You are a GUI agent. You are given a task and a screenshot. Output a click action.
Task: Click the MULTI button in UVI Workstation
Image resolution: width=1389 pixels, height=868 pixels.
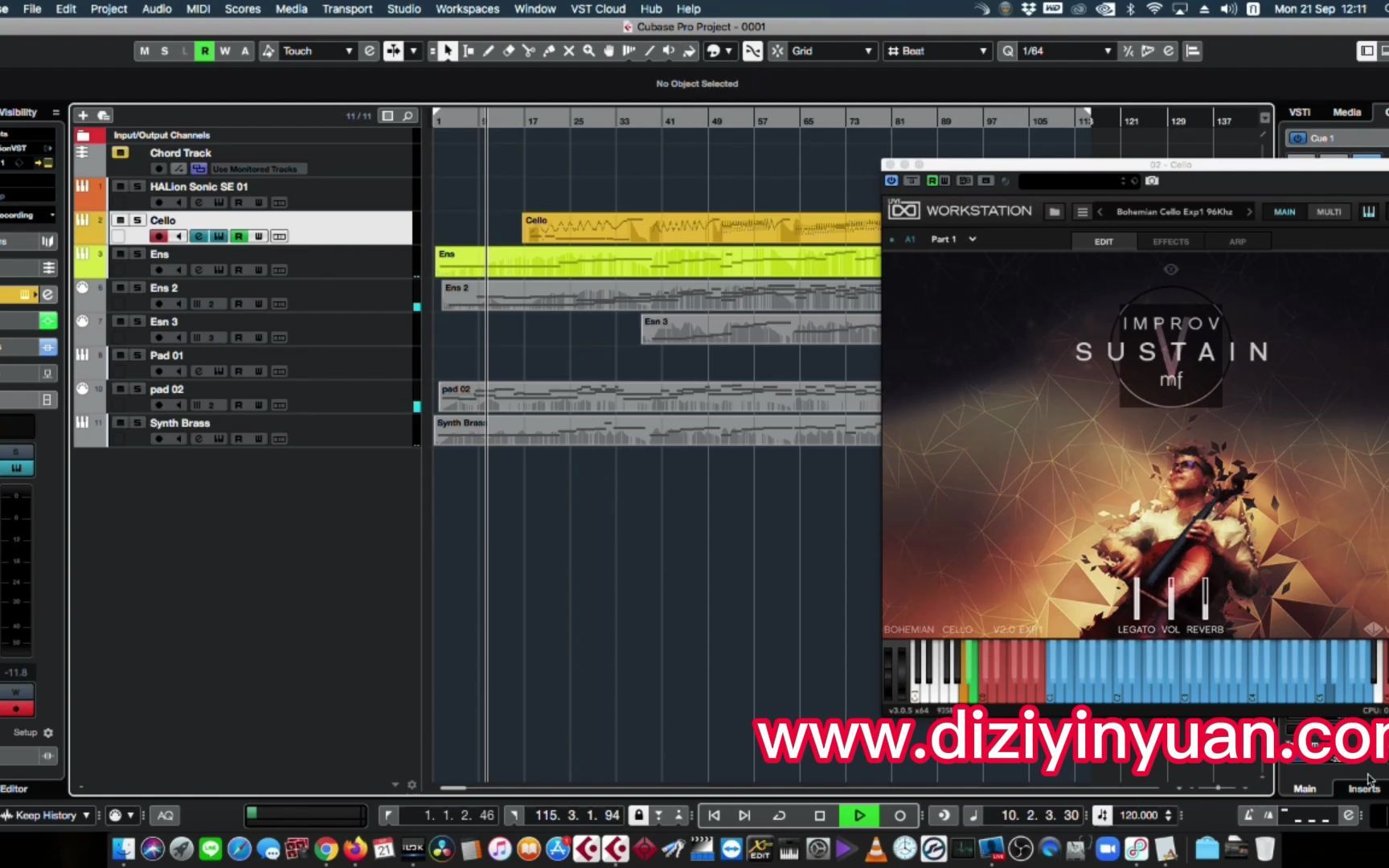[1328, 211]
